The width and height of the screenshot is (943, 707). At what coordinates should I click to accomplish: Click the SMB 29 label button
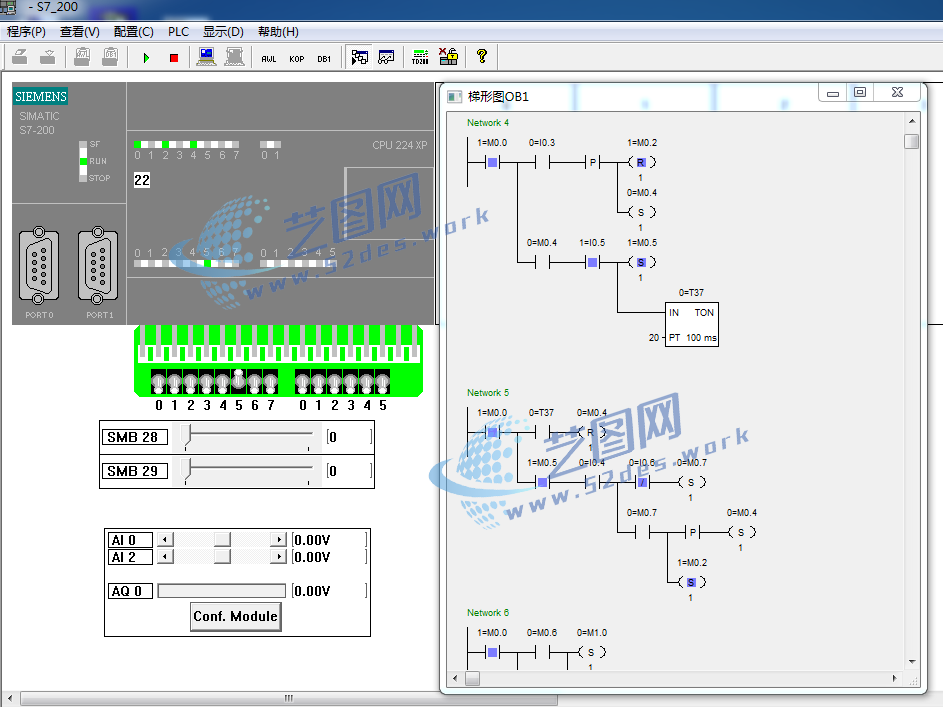[134, 471]
